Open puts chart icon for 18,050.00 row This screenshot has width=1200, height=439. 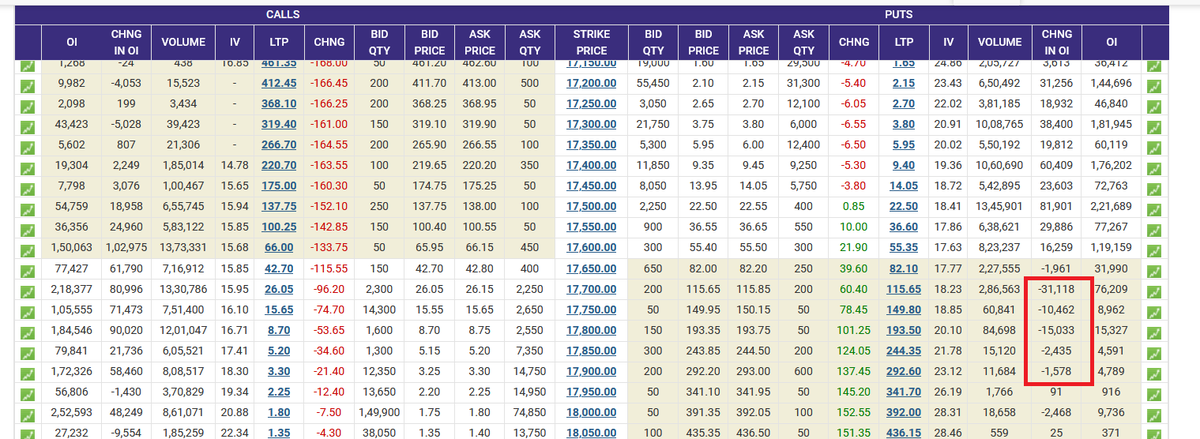coord(1155,432)
